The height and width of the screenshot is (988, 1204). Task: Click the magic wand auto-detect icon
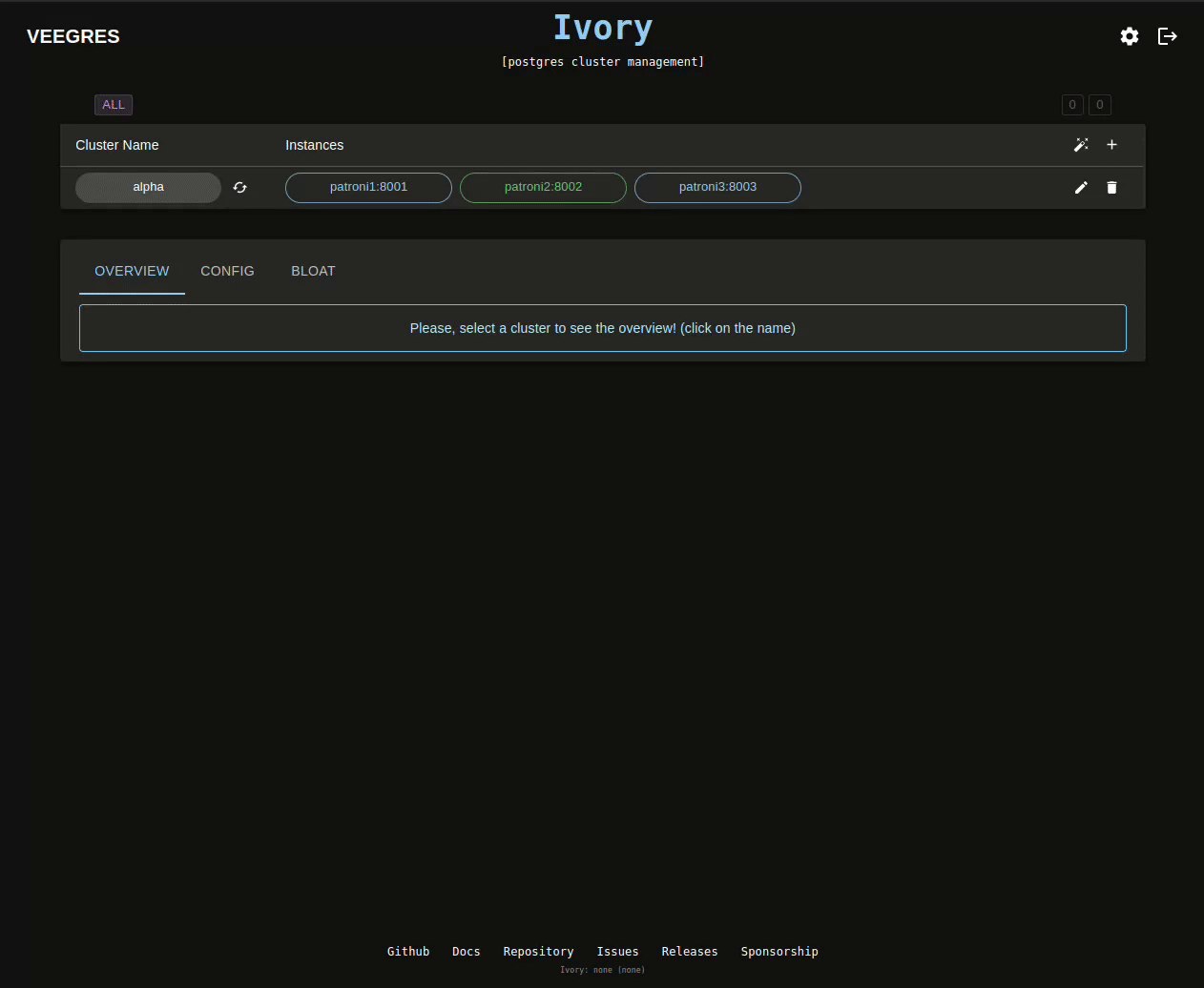click(1081, 145)
